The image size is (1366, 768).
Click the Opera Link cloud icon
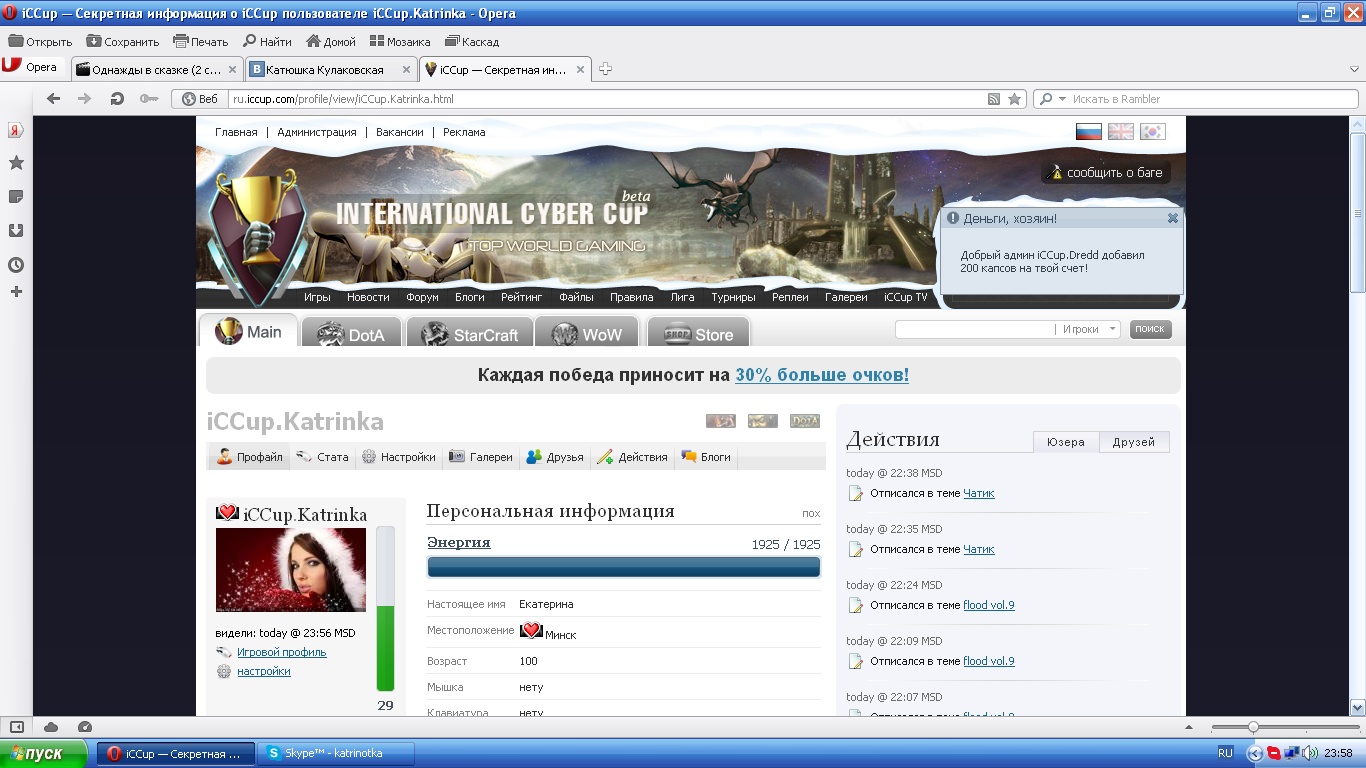click(51, 727)
